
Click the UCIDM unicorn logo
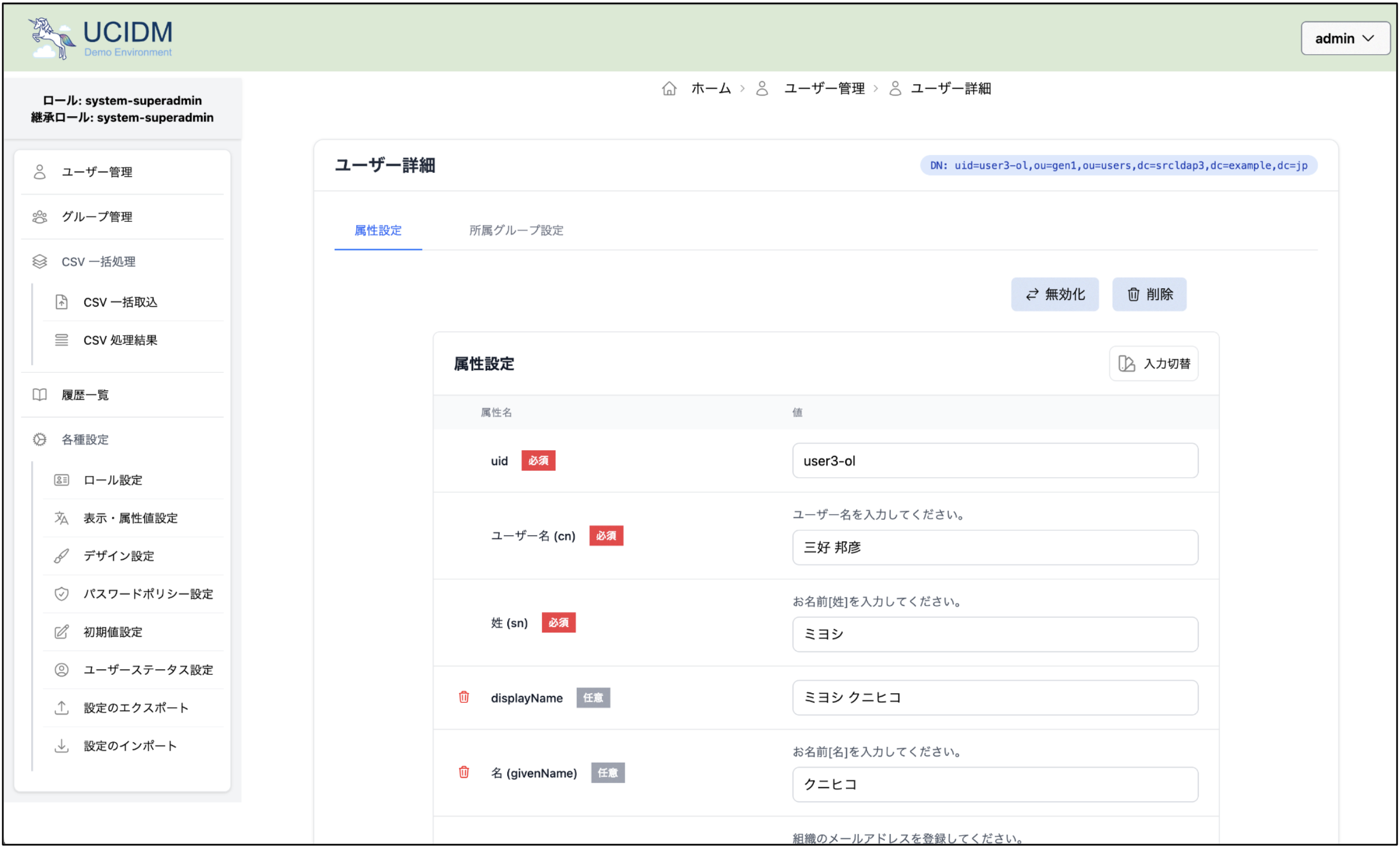100,38
